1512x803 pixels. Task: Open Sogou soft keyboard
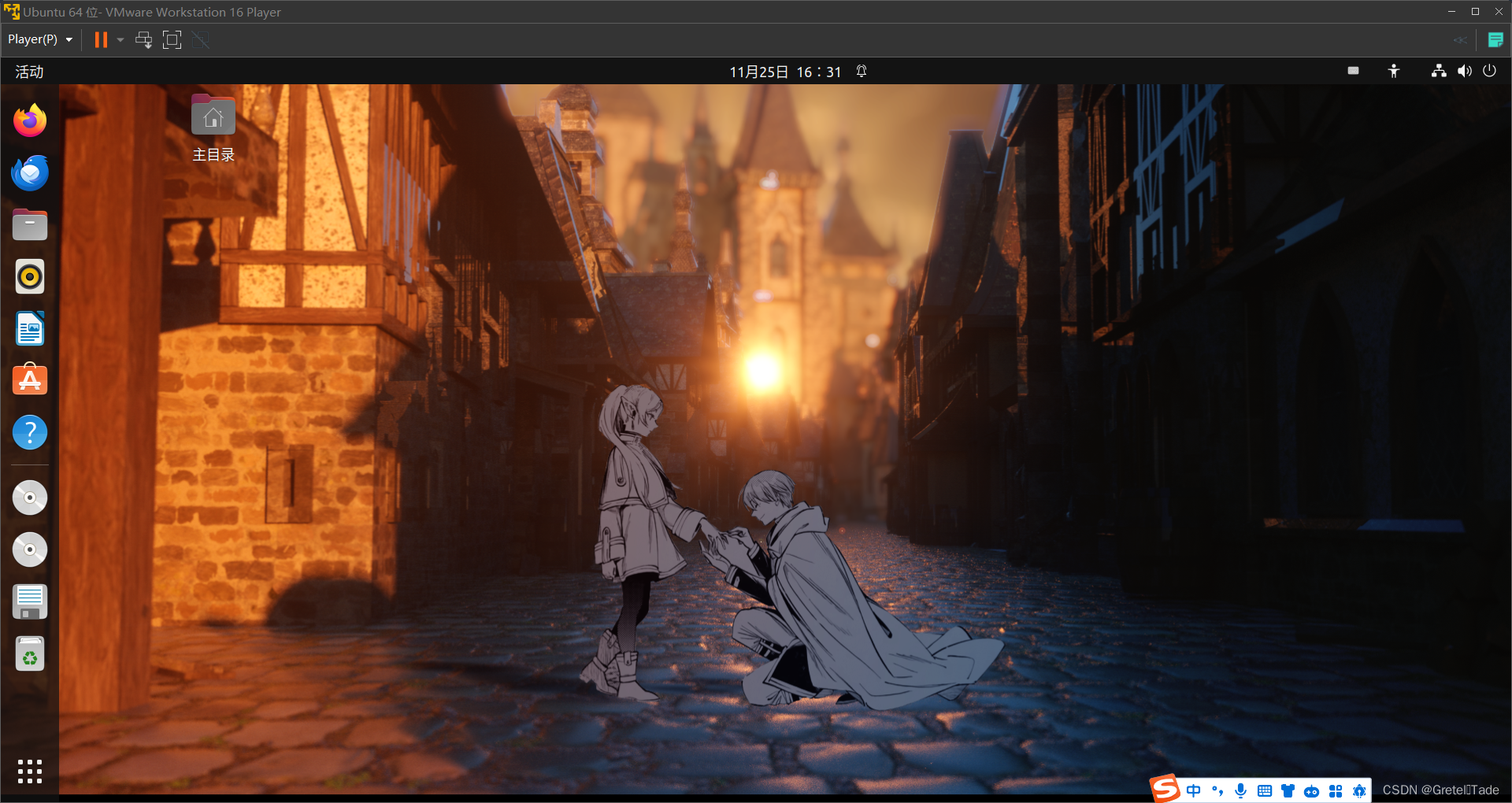(1265, 791)
